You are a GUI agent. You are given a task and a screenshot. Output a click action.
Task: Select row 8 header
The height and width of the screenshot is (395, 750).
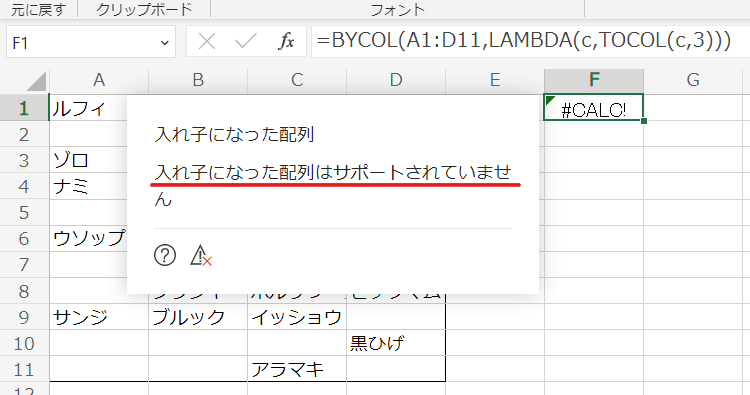click(24, 291)
